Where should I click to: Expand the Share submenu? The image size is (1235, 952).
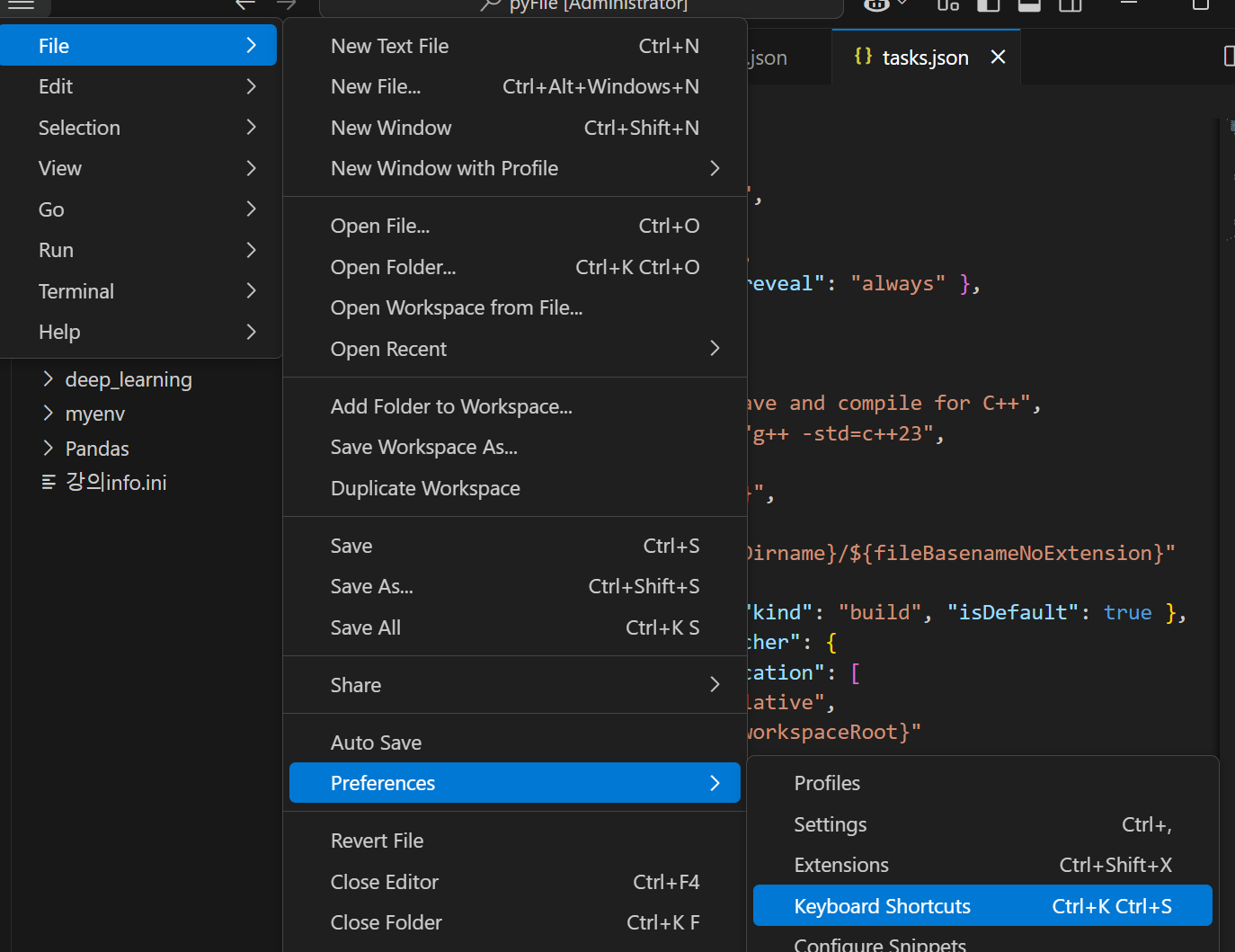tap(515, 685)
